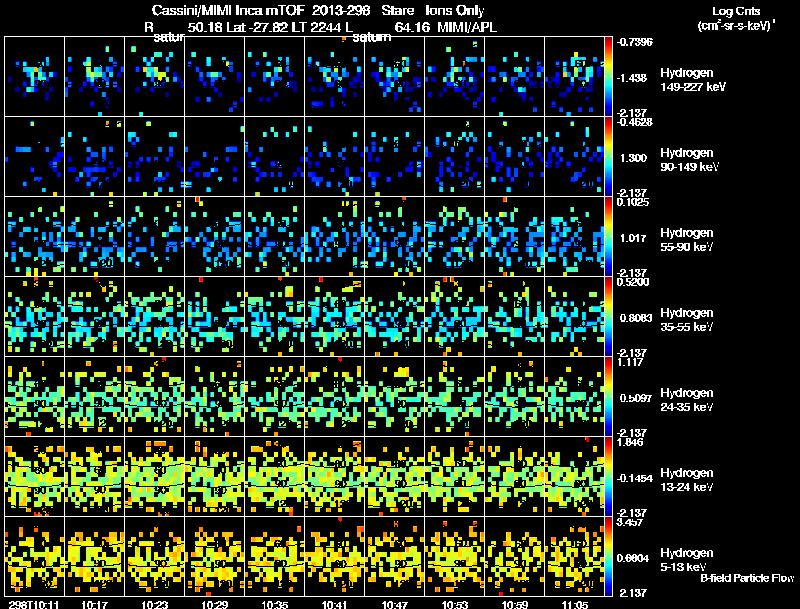The height and width of the screenshot is (609, 800).
Task: Click the "(cm²-sr-s-keV)" units label
Action: click(x=736, y=26)
